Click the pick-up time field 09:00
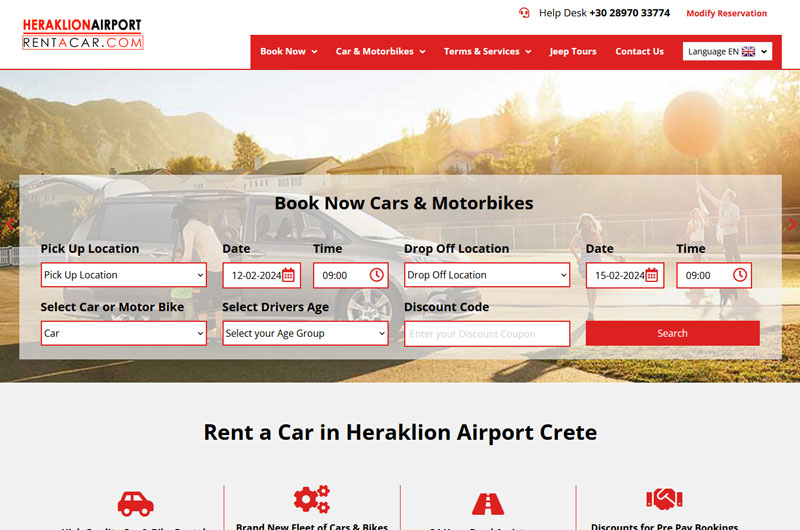The image size is (800, 530). (x=351, y=275)
